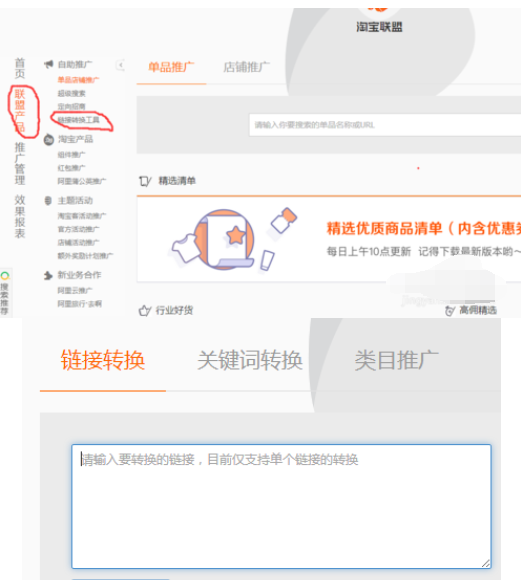Click the 淘宝产品 round icon
The height and width of the screenshot is (581, 521).
point(49,140)
